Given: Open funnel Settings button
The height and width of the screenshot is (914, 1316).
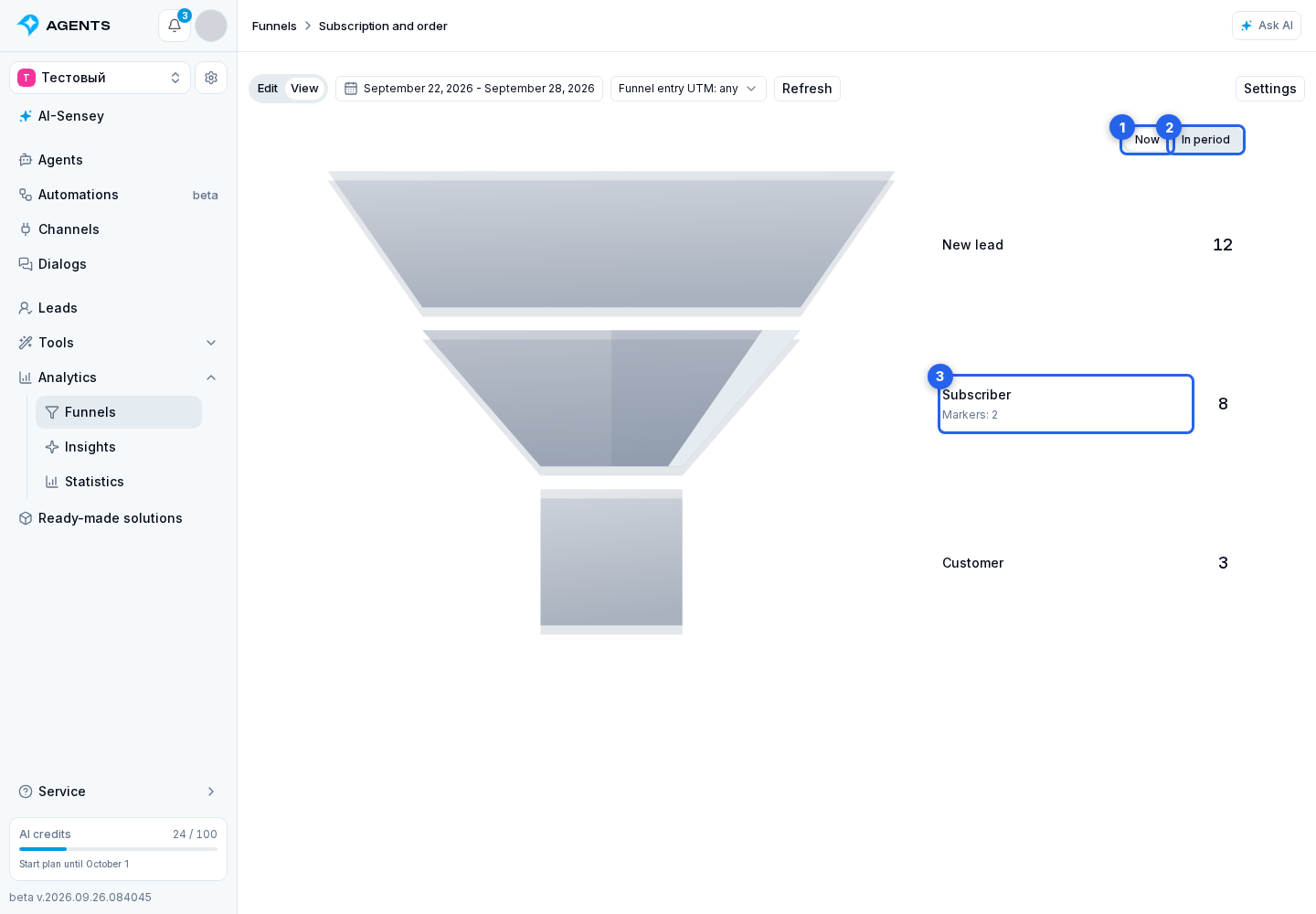Looking at the screenshot, I should click(1269, 89).
